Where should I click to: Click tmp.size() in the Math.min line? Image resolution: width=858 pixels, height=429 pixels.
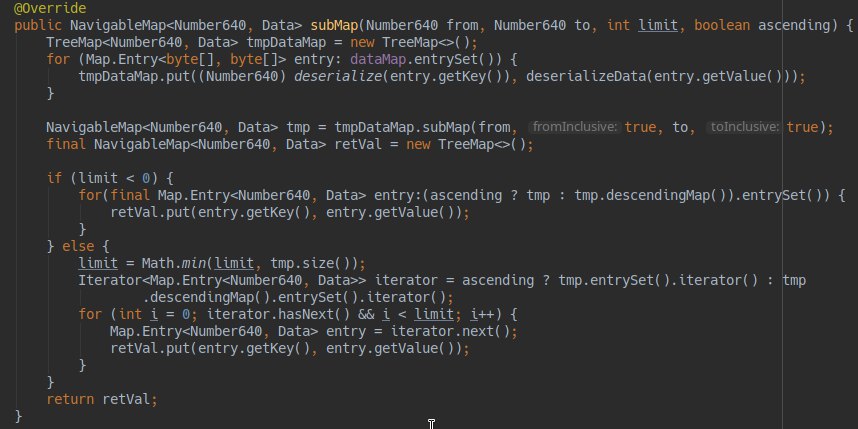click(x=310, y=263)
